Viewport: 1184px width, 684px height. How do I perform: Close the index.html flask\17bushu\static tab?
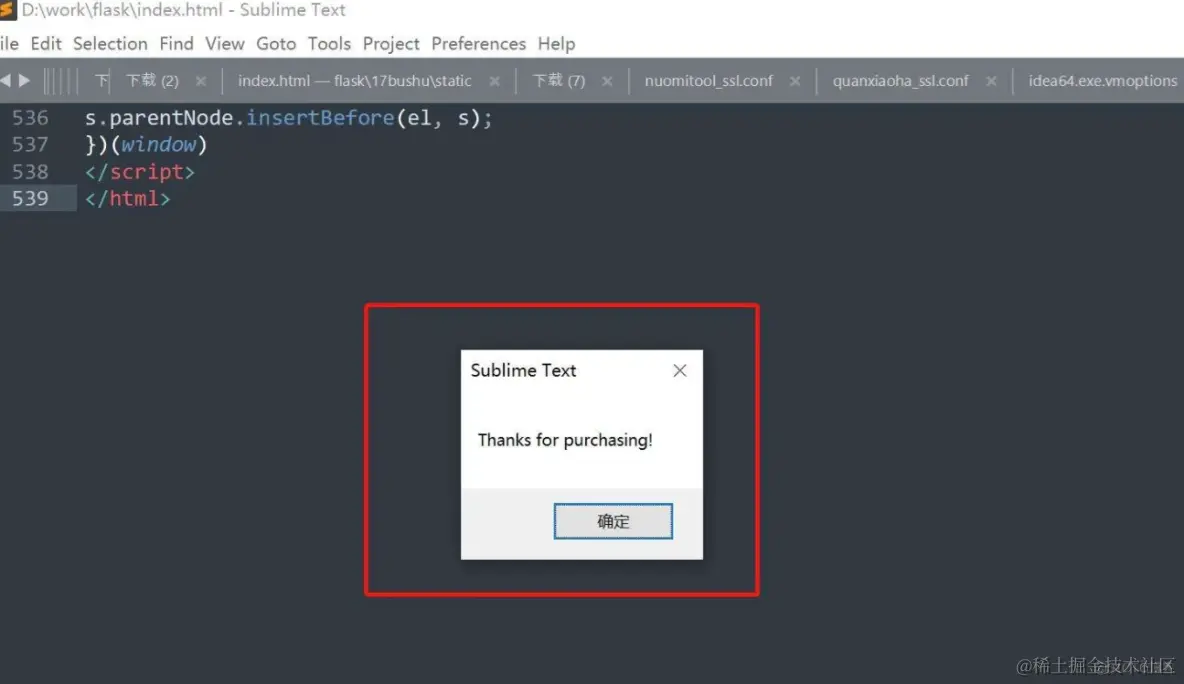495,81
